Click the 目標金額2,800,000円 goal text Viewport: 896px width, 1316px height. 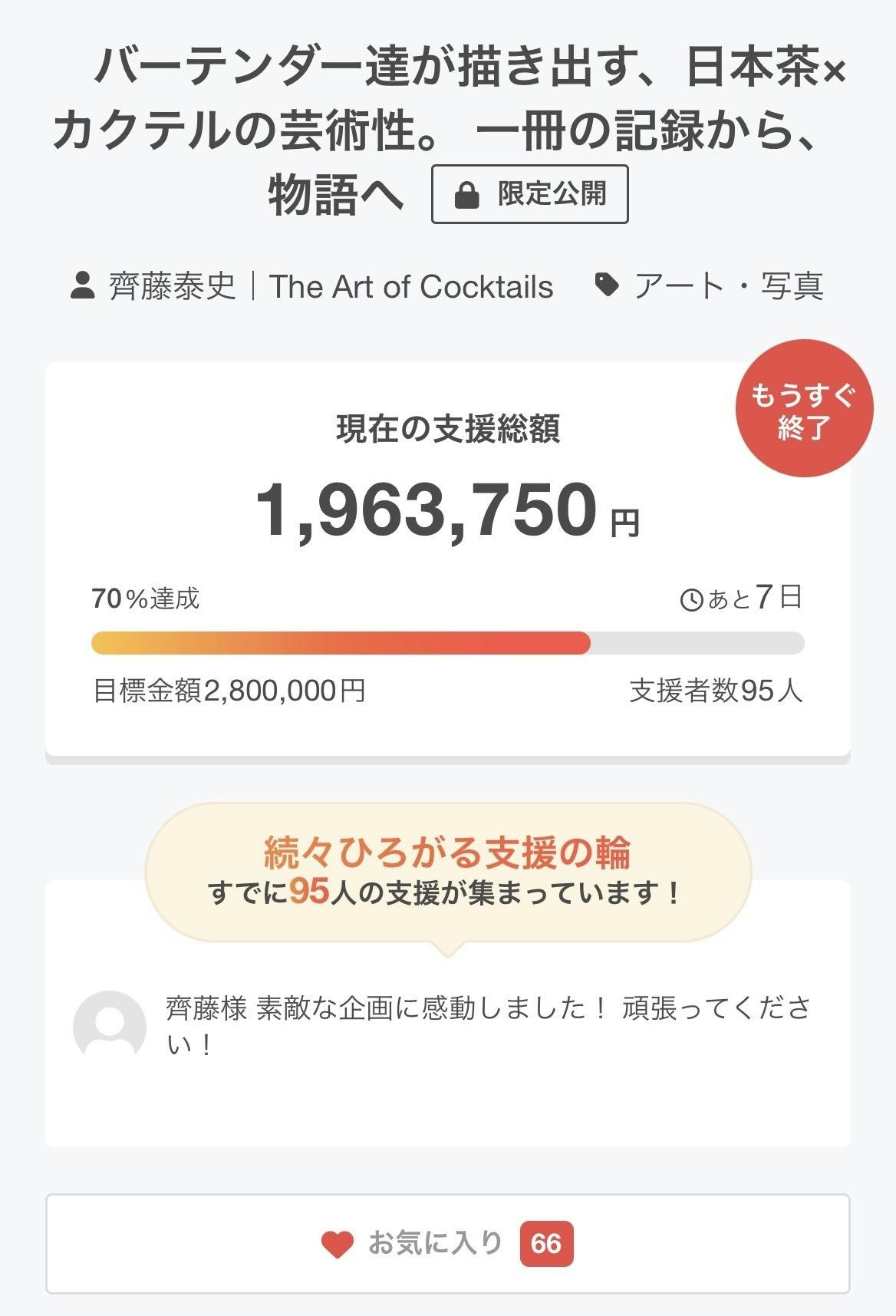click(229, 691)
